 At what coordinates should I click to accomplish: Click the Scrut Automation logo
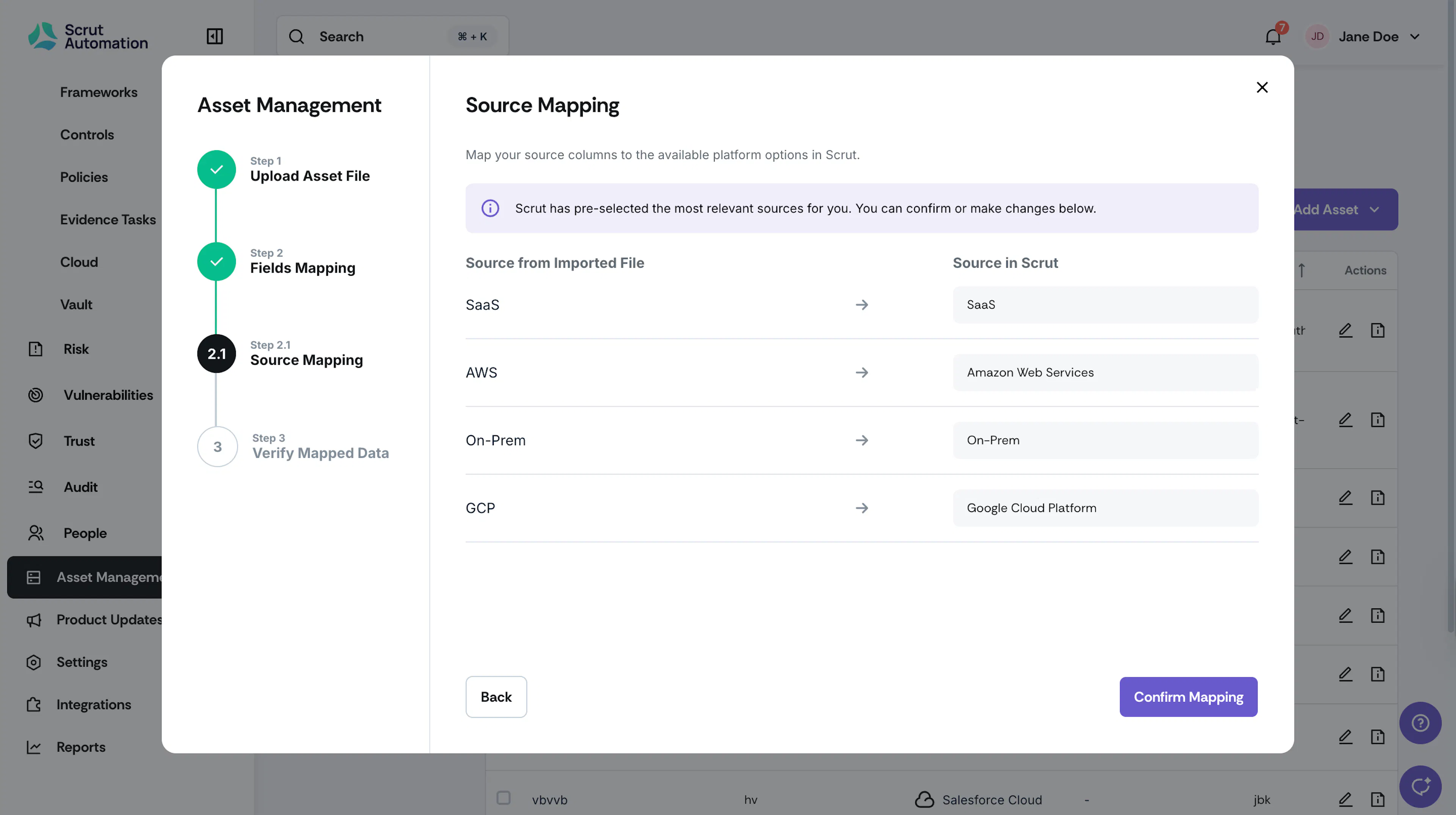tap(88, 37)
